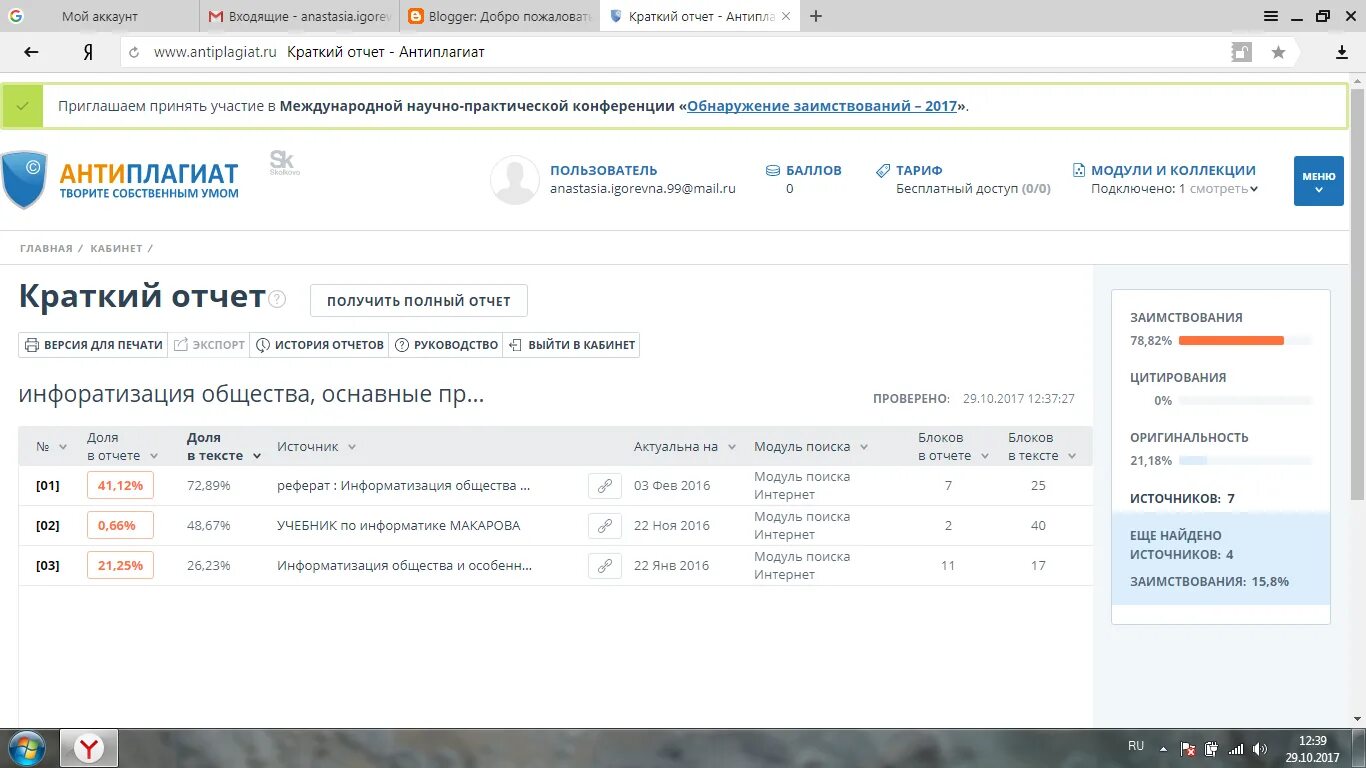Sort by Блоков в отчете column
1366x768 pixels.
(x=983, y=456)
